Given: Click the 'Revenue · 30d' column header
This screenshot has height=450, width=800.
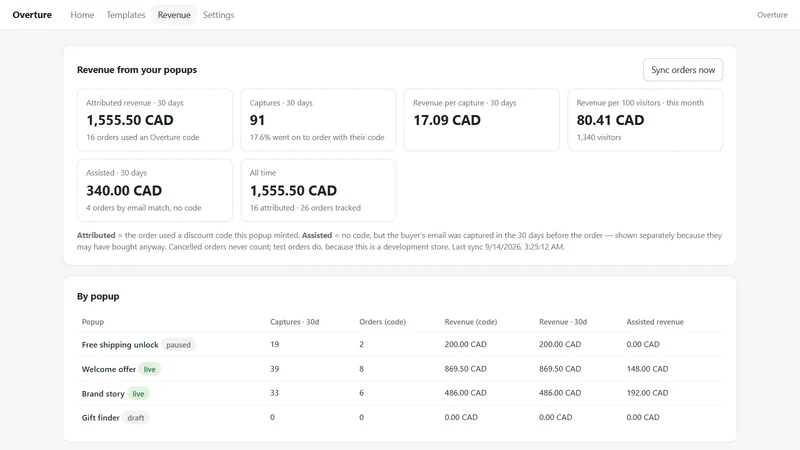Looking at the screenshot, I should click(563, 322).
